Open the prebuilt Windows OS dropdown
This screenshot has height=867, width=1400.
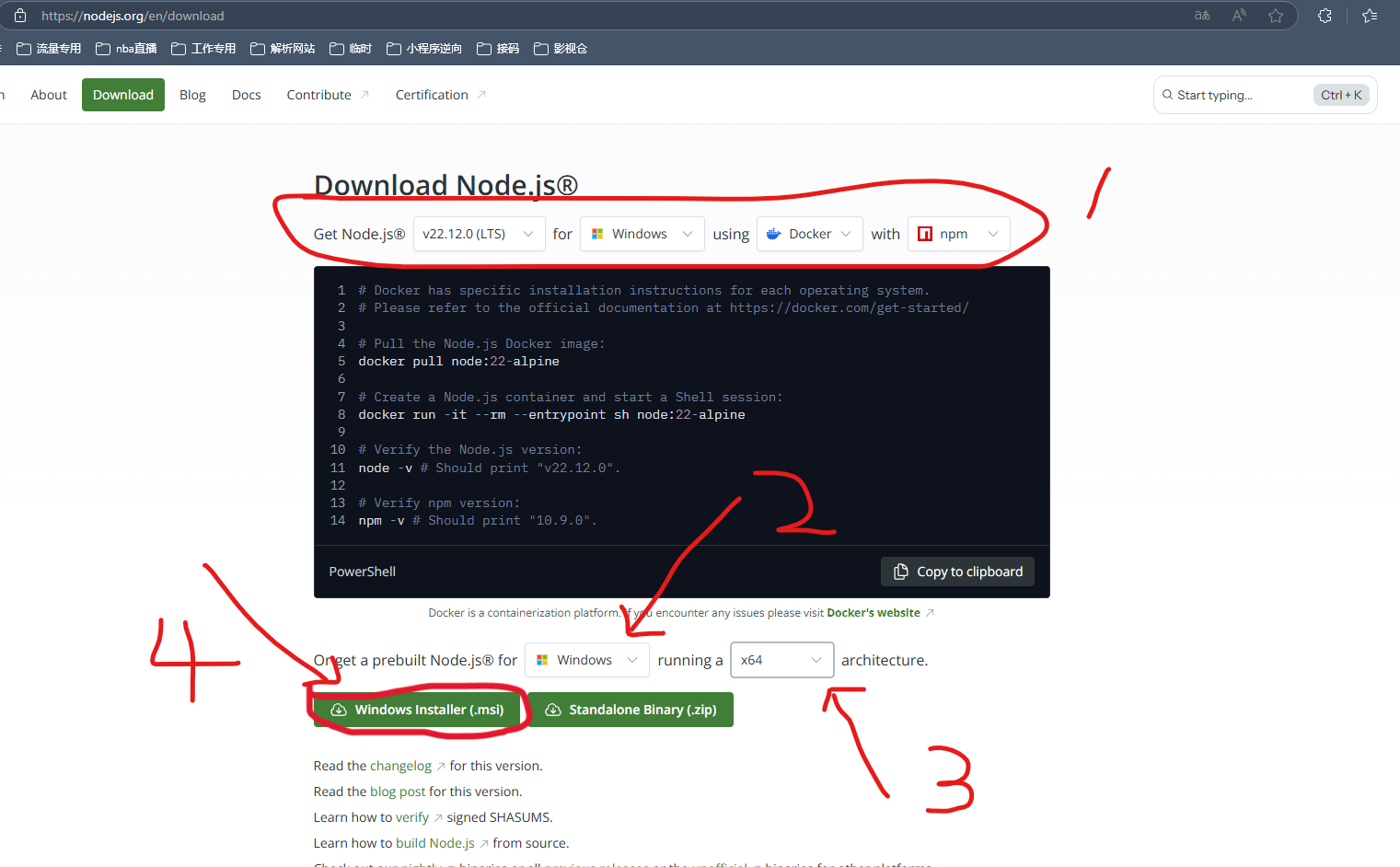(587, 660)
